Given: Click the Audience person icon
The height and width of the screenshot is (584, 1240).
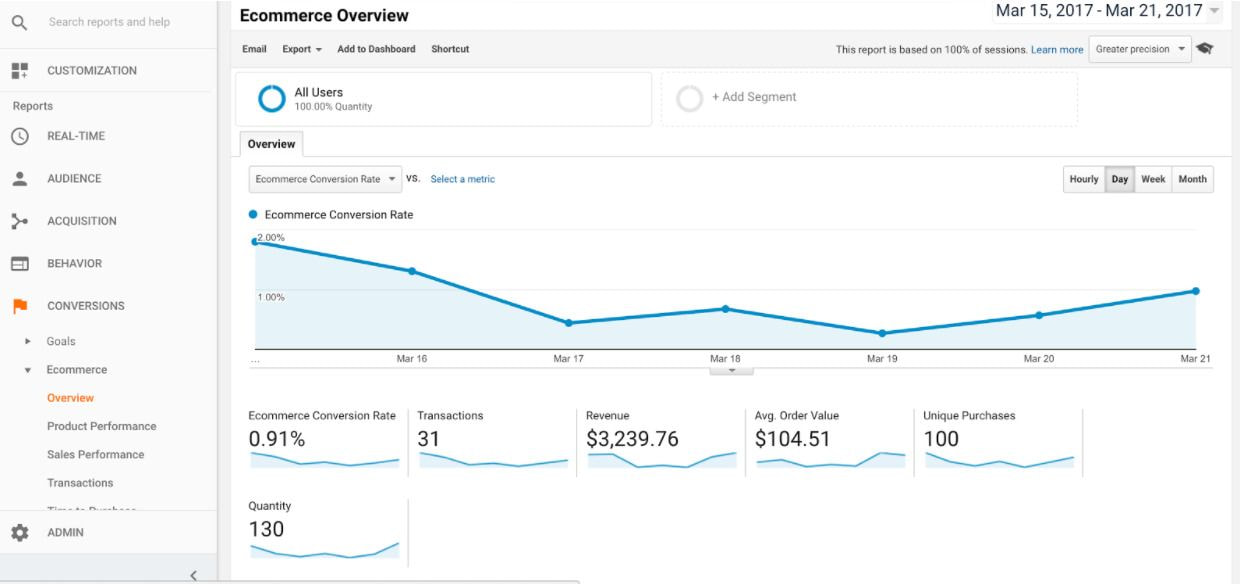Looking at the screenshot, I should click(20, 179).
